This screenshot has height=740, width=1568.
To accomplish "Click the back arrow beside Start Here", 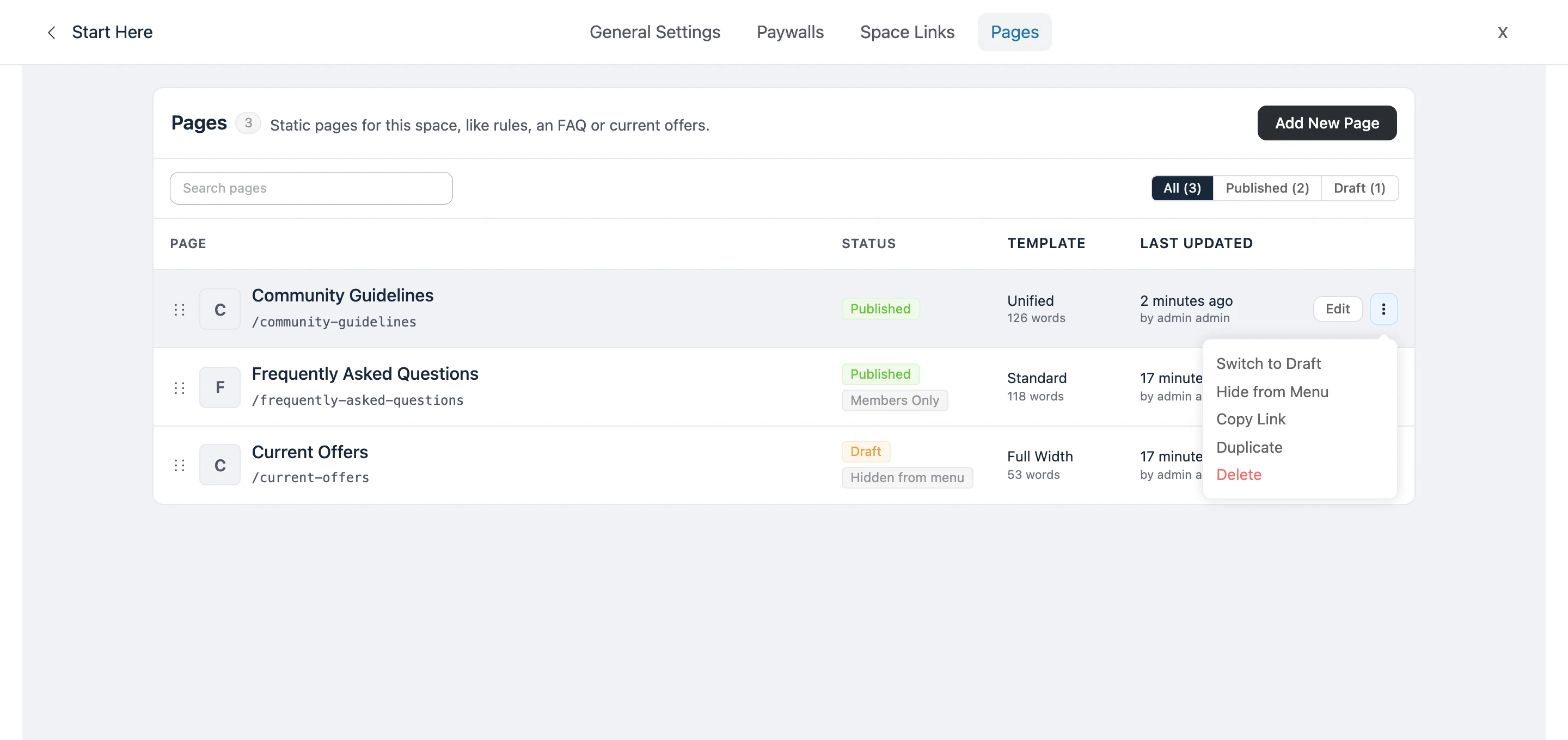I will tap(52, 32).
